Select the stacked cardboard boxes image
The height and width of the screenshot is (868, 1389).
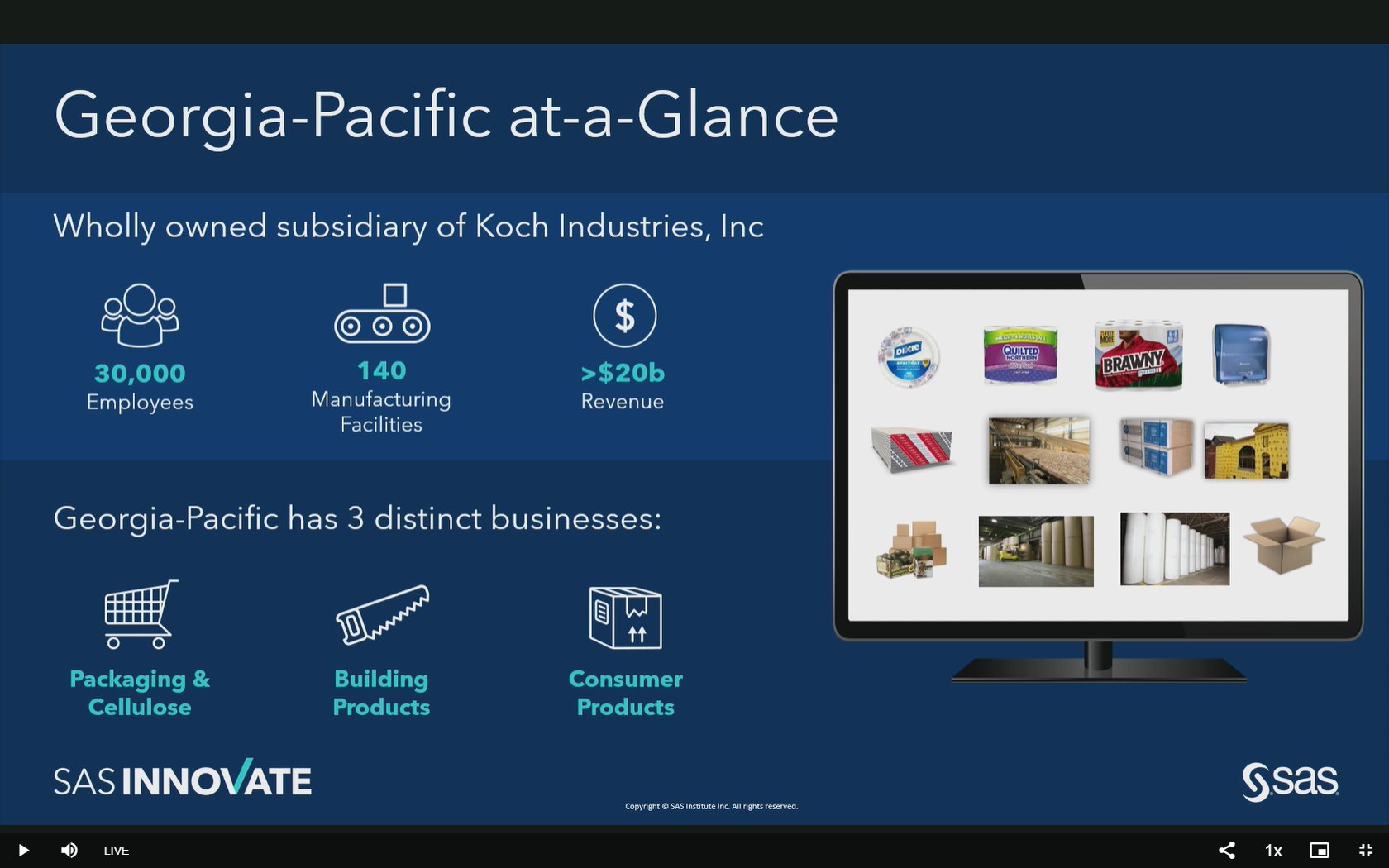(911, 550)
